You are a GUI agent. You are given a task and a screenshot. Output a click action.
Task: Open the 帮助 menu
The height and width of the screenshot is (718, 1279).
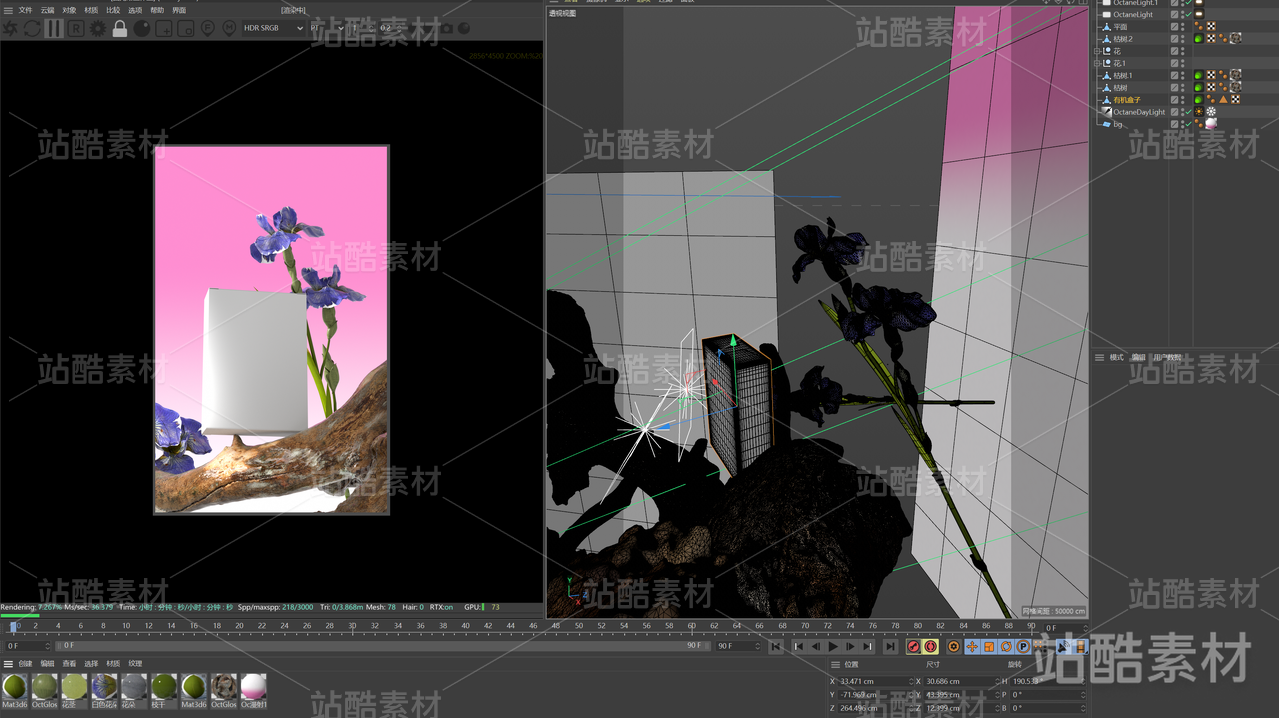click(x=157, y=10)
